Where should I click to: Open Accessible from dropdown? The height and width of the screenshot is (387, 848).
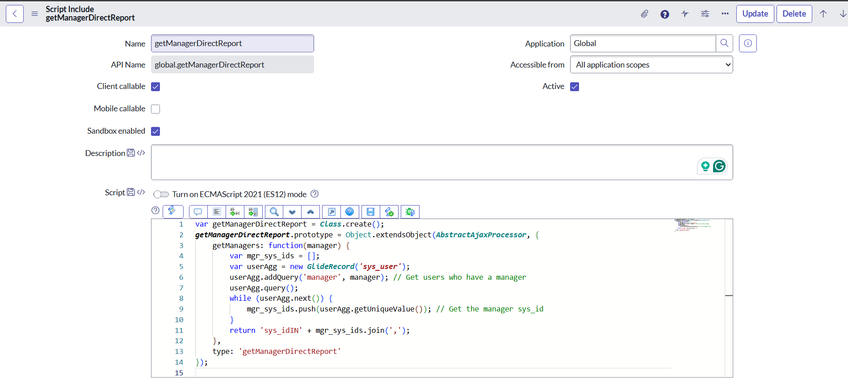coord(651,65)
